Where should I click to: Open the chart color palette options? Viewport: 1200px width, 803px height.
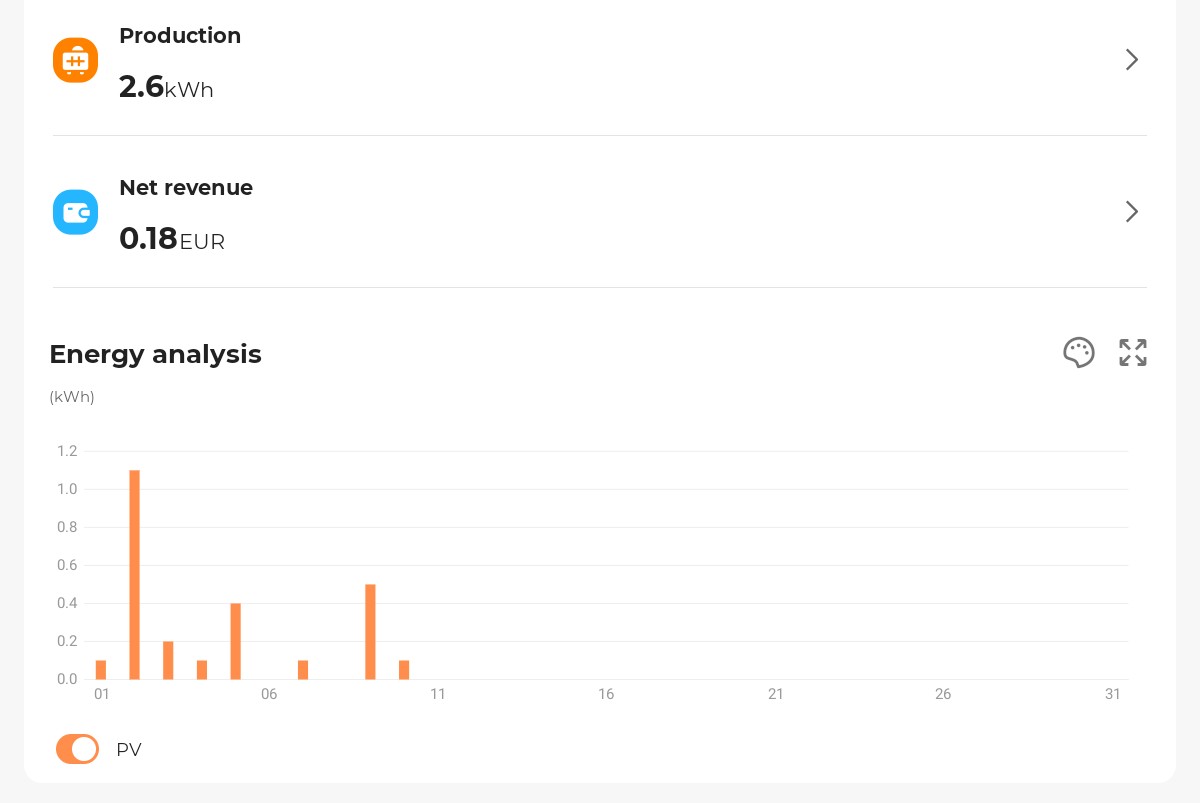click(x=1078, y=353)
